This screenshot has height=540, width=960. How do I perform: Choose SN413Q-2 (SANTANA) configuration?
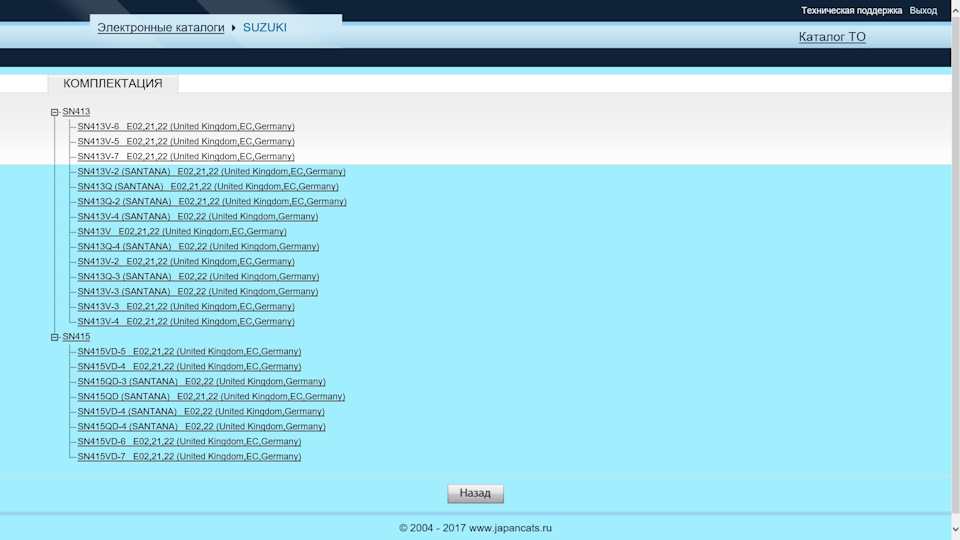click(212, 201)
